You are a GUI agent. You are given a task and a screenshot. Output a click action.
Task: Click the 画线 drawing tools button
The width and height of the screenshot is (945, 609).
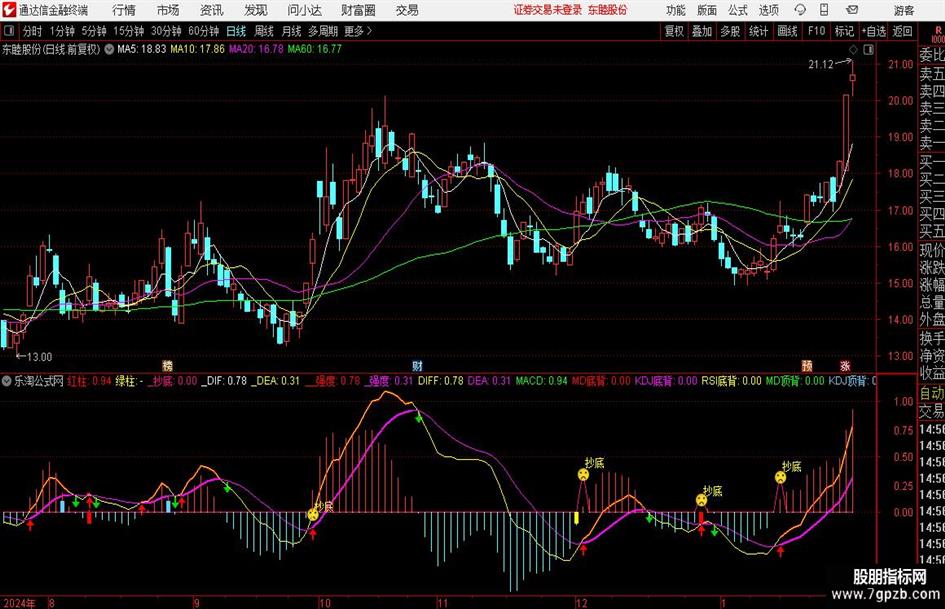coord(788,31)
